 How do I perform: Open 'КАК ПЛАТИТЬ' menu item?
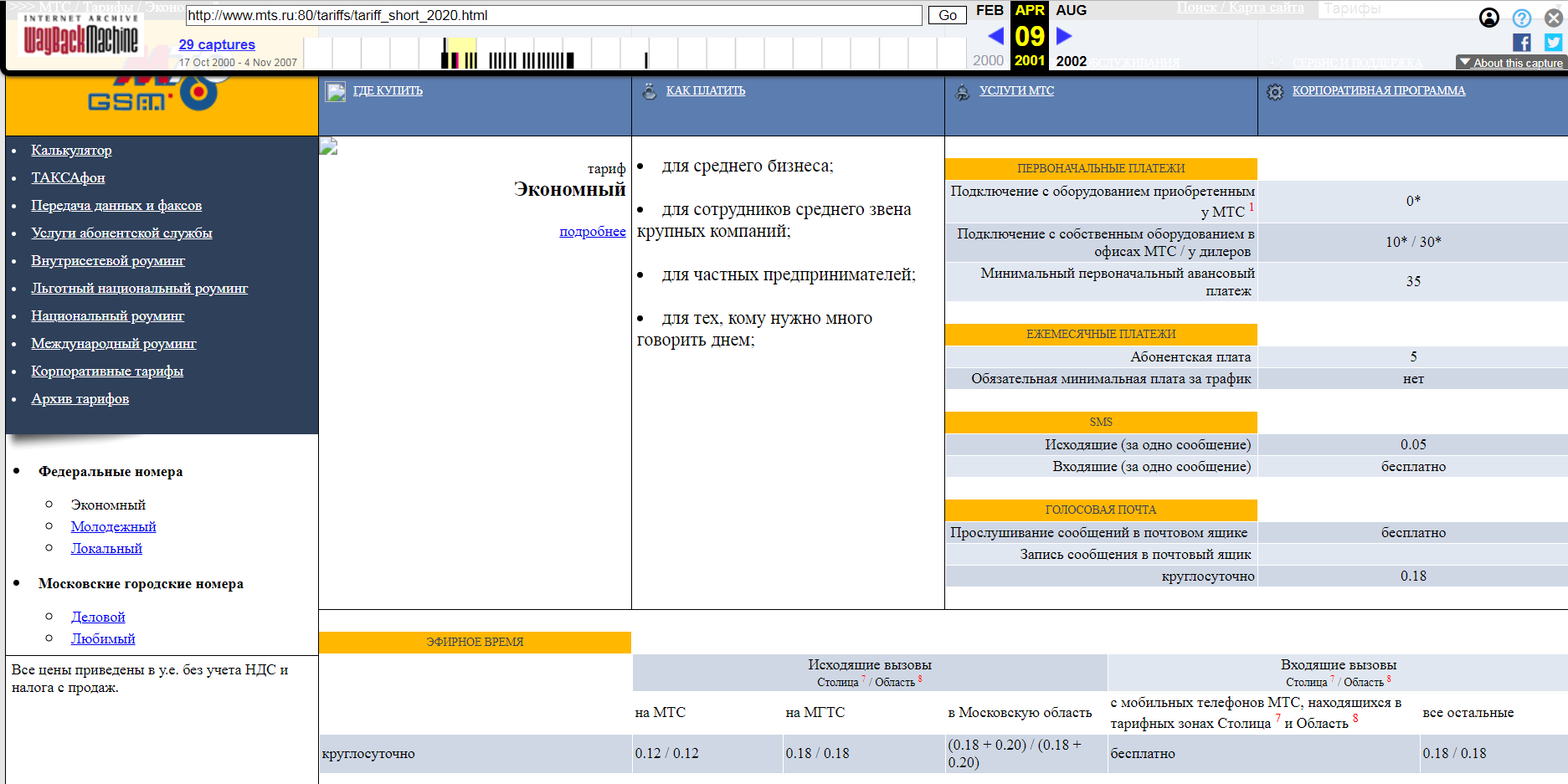tap(706, 90)
